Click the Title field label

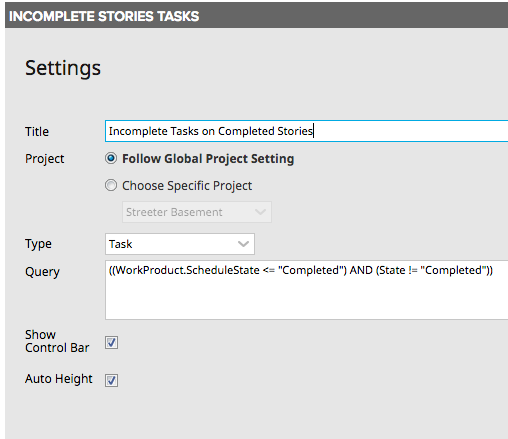[37, 132]
